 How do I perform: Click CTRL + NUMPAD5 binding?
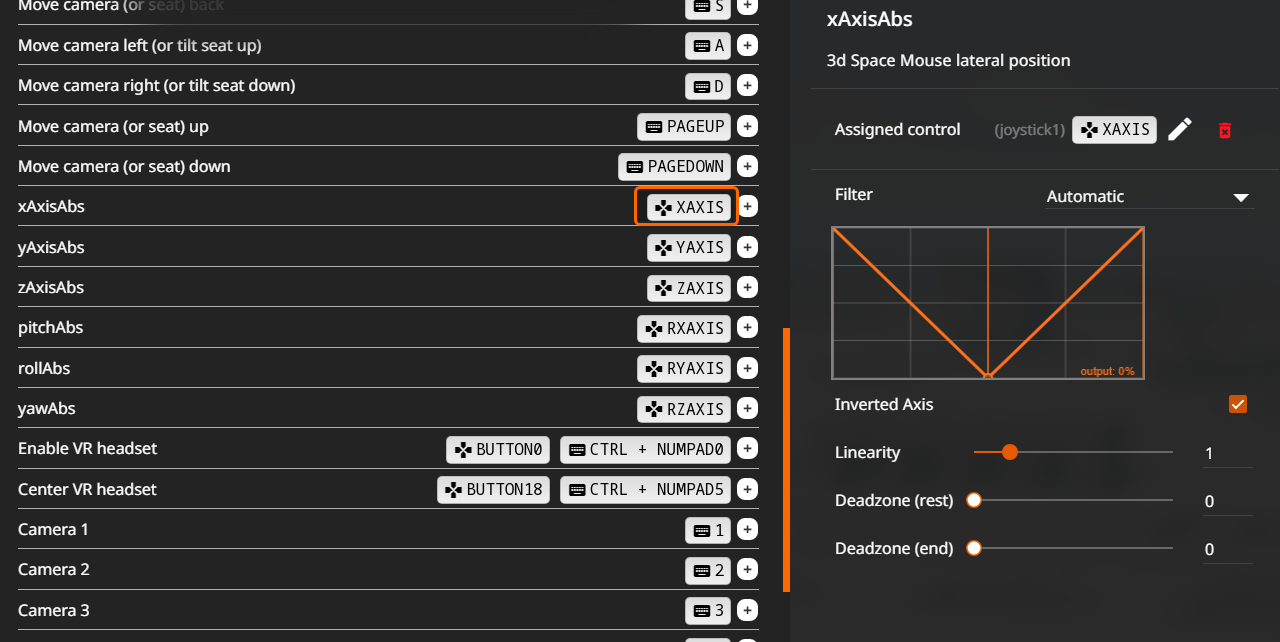click(x=645, y=489)
